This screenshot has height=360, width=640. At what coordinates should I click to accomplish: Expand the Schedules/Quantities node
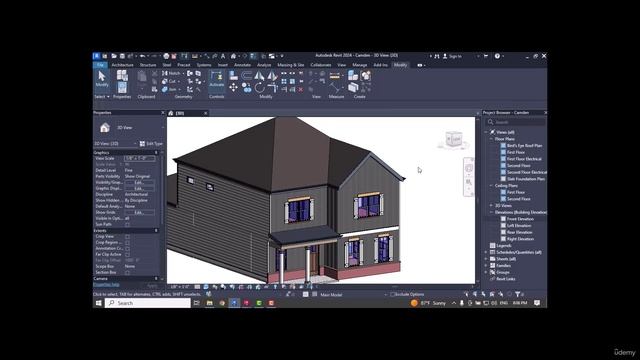pos(486,252)
